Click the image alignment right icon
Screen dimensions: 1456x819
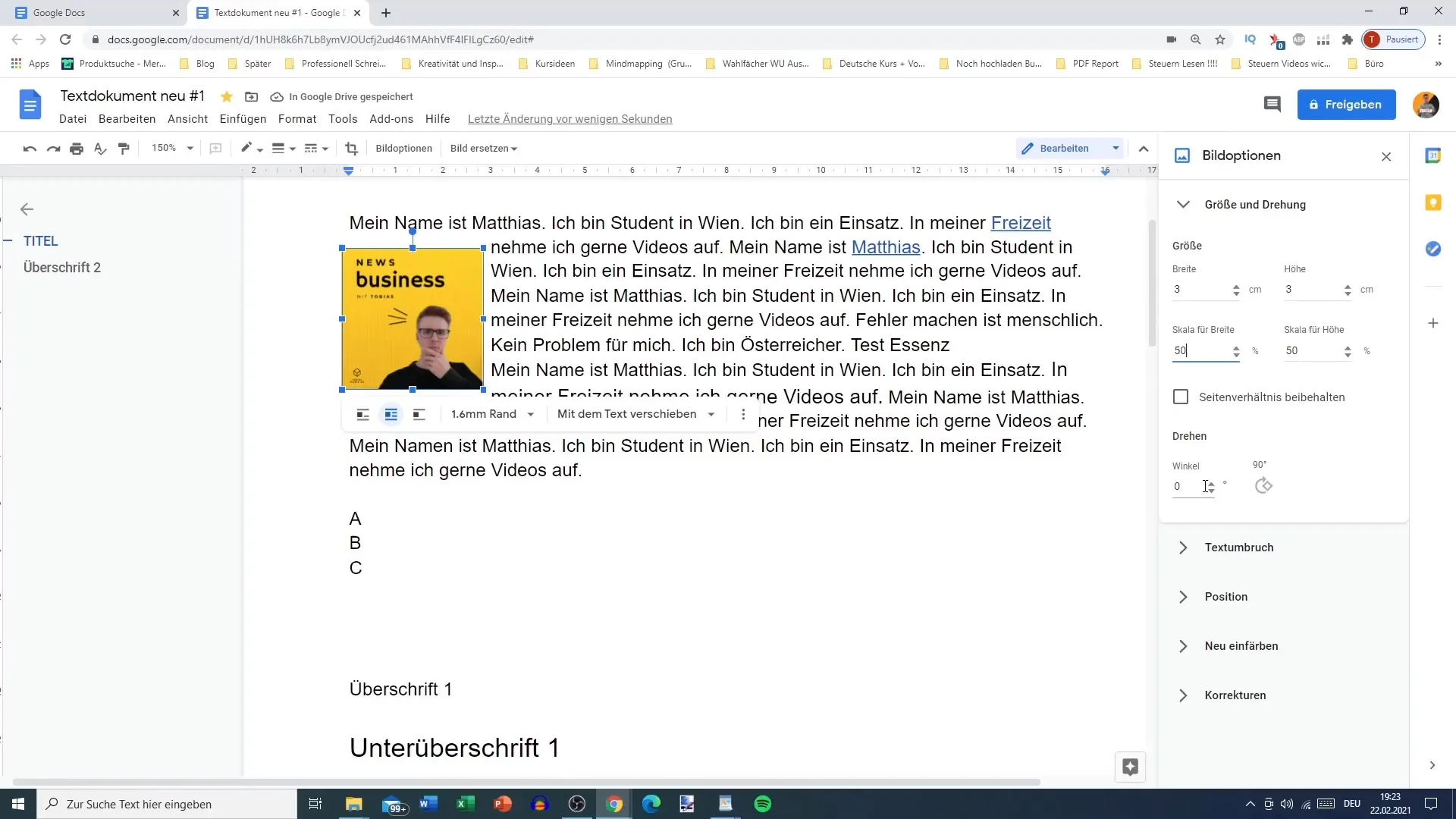[419, 414]
